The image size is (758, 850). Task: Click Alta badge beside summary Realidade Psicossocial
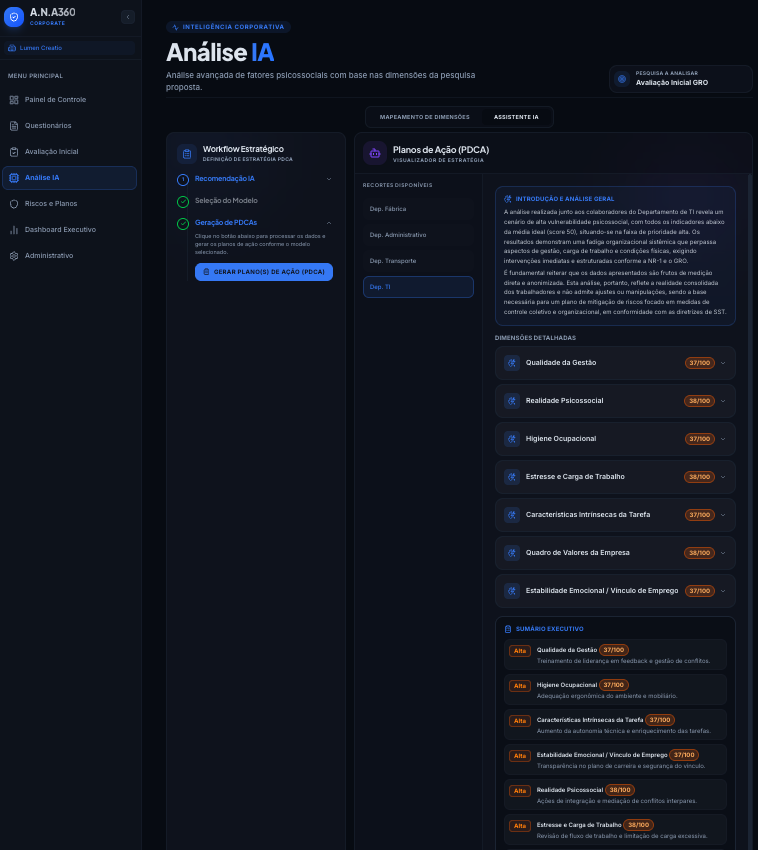(x=519, y=791)
